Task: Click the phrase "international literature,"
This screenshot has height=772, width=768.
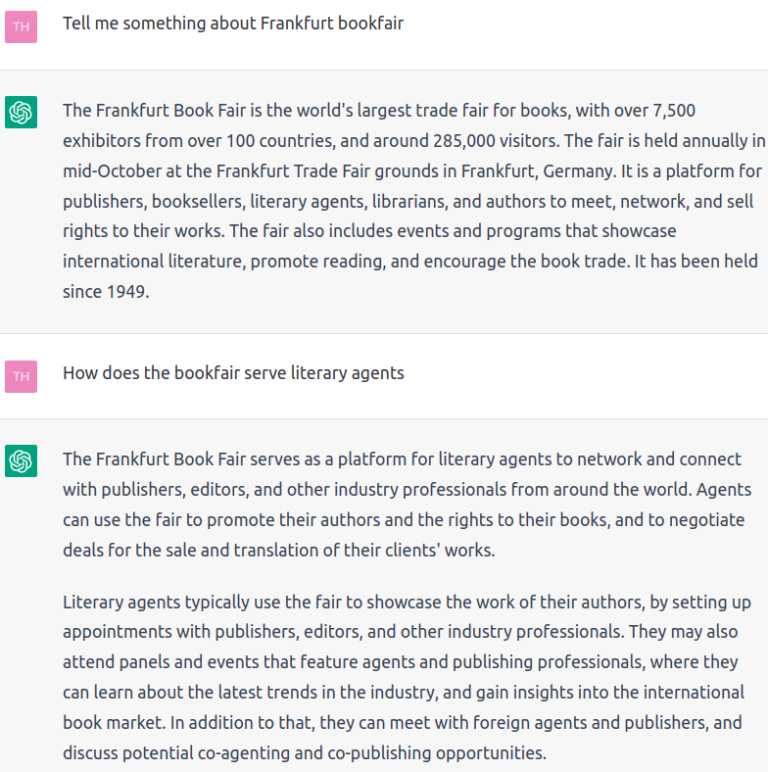Action: coord(155,261)
